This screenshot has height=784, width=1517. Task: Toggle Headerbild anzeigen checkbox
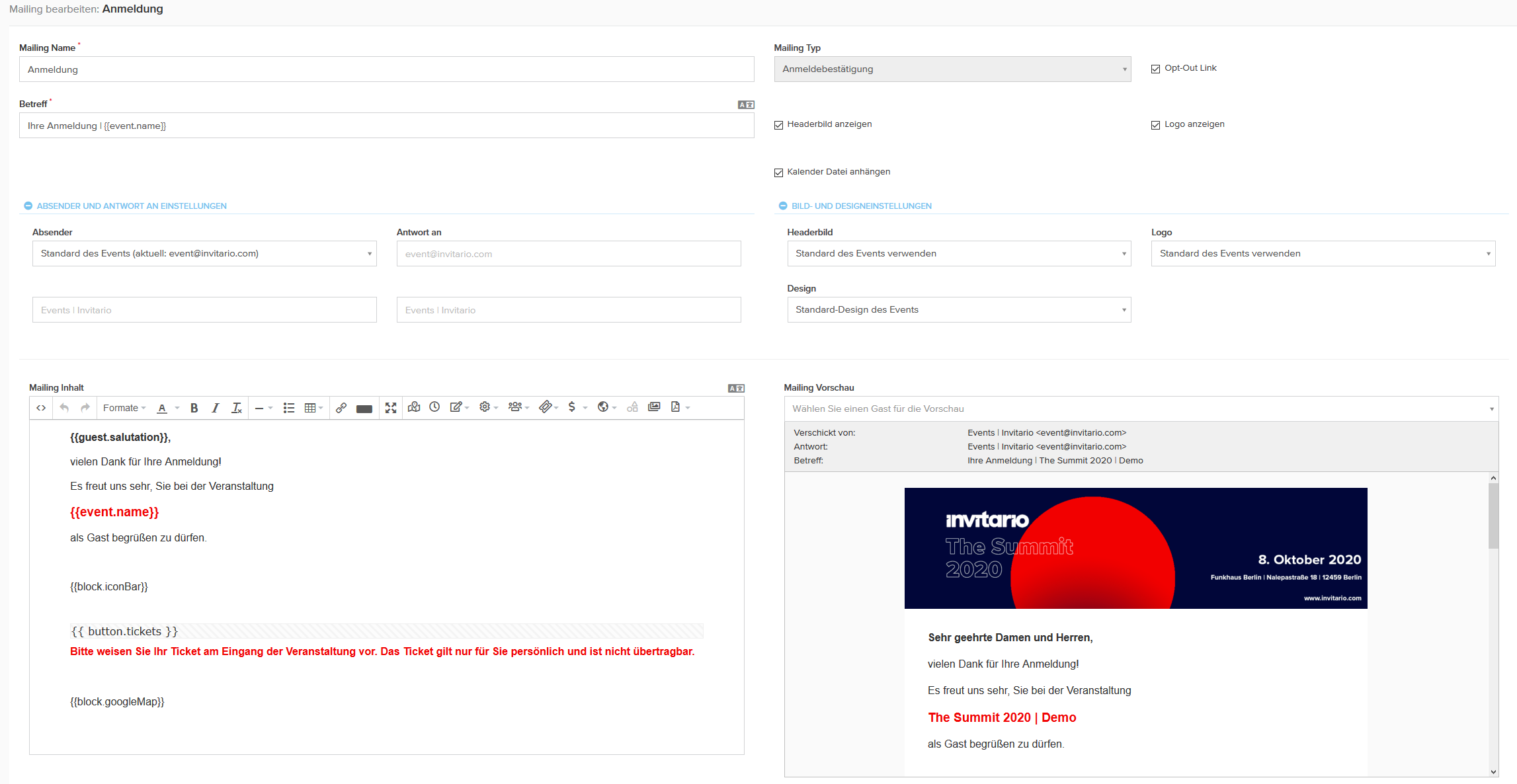tap(778, 125)
